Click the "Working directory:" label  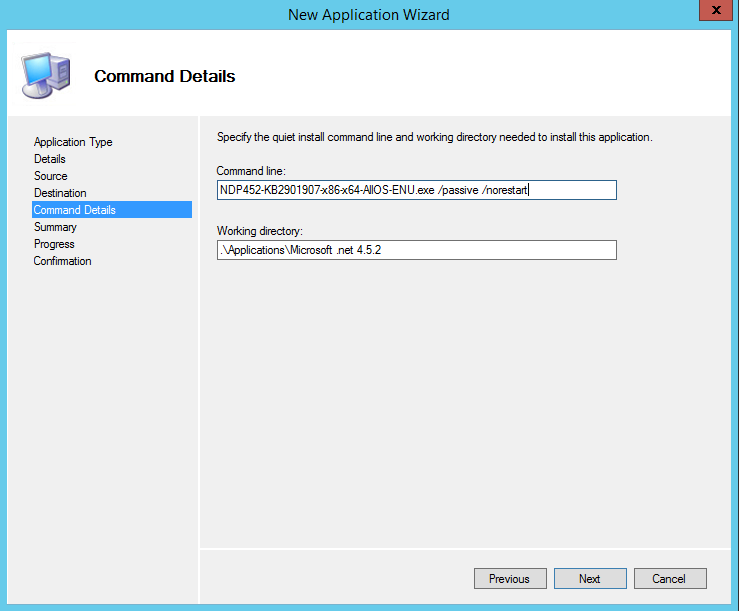[x=258, y=231]
